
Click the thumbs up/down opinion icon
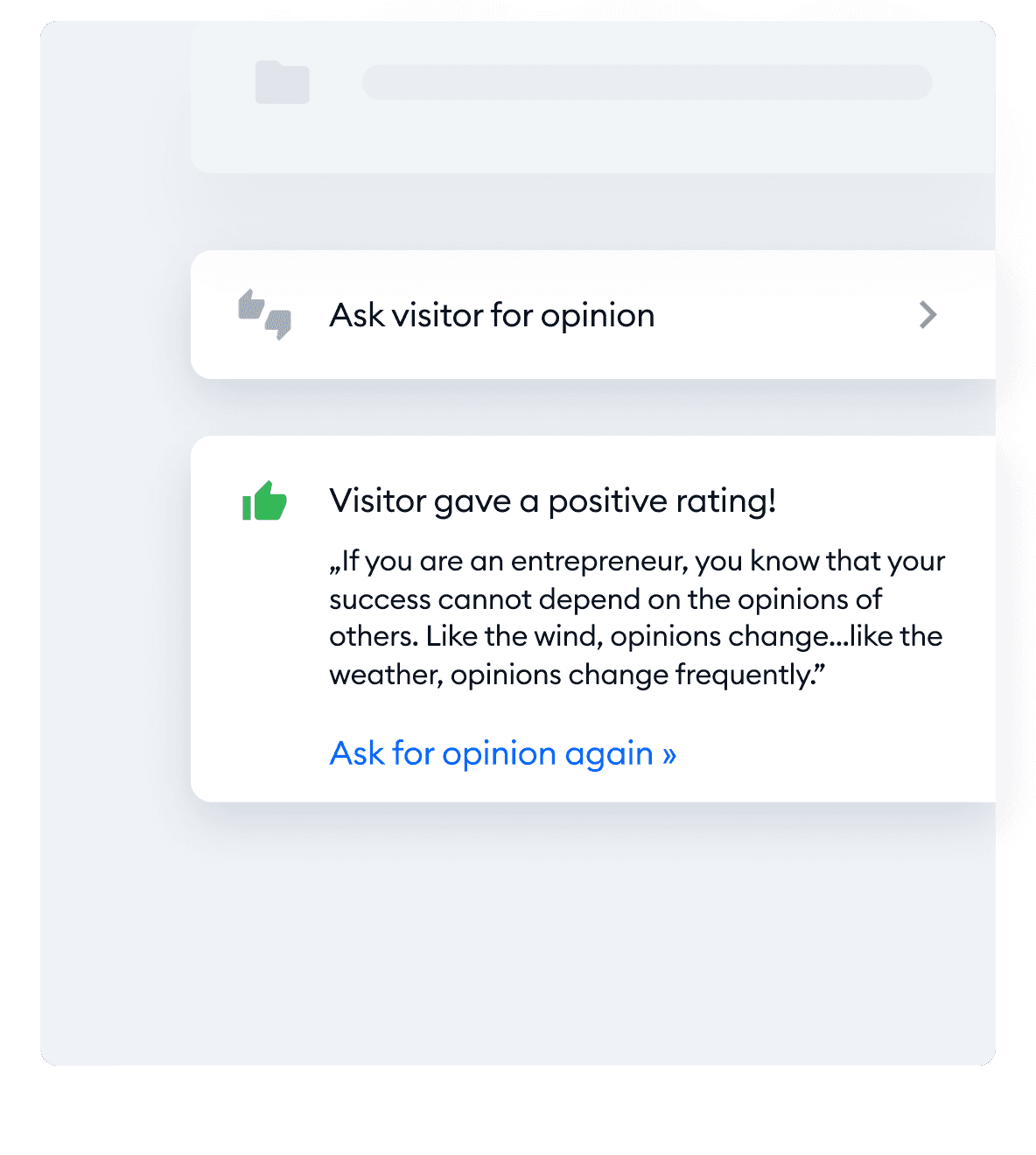pyautogui.click(x=264, y=314)
